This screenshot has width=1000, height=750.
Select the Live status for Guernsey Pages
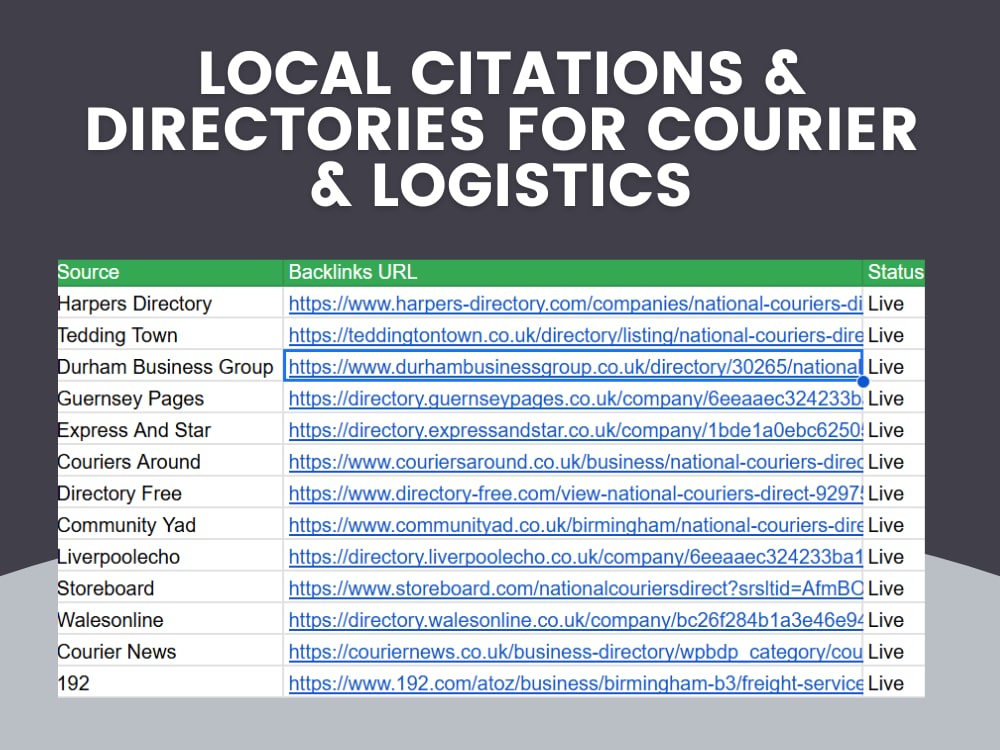894,399
